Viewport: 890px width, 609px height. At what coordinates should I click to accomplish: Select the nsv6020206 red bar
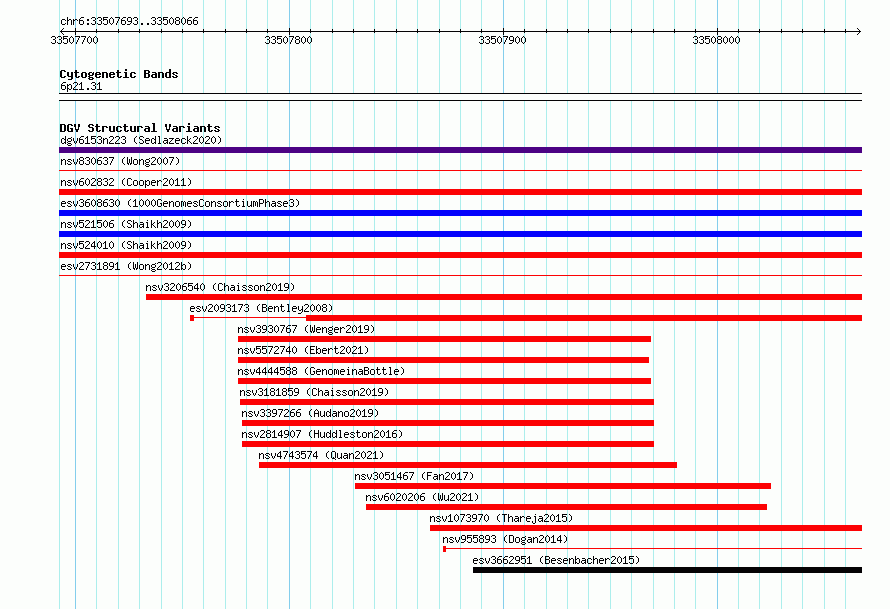point(566,507)
